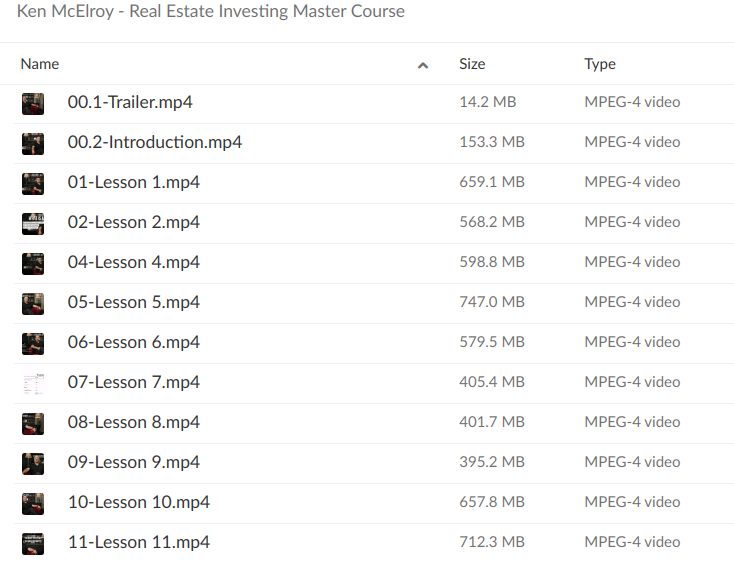The image size is (734, 563).
Task: Click the Ken McElroy course folder title
Action: point(212,12)
